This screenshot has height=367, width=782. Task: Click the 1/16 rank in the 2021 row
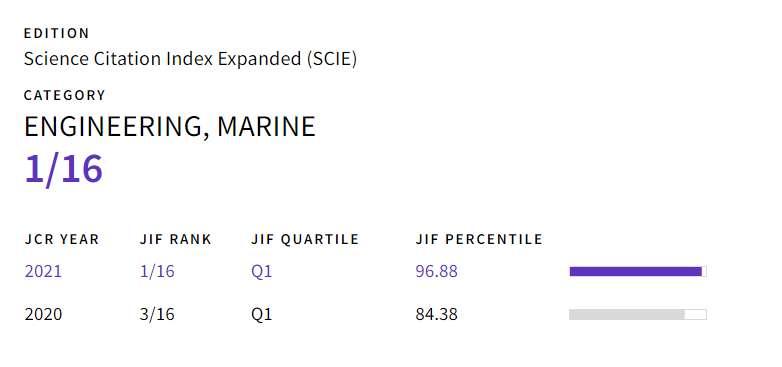click(x=157, y=271)
